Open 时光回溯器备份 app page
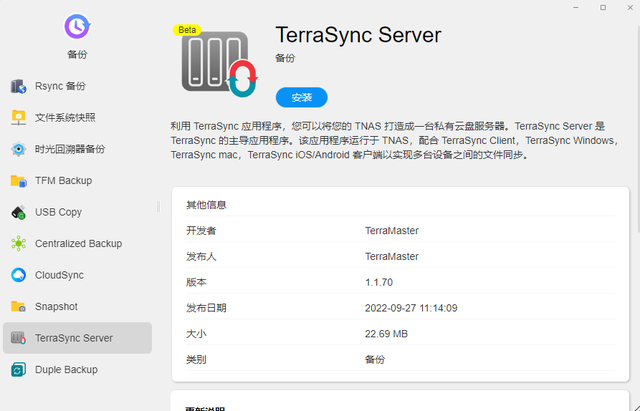Image resolution: width=640 pixels, height=411 pixels. click(x=78, y=149)
